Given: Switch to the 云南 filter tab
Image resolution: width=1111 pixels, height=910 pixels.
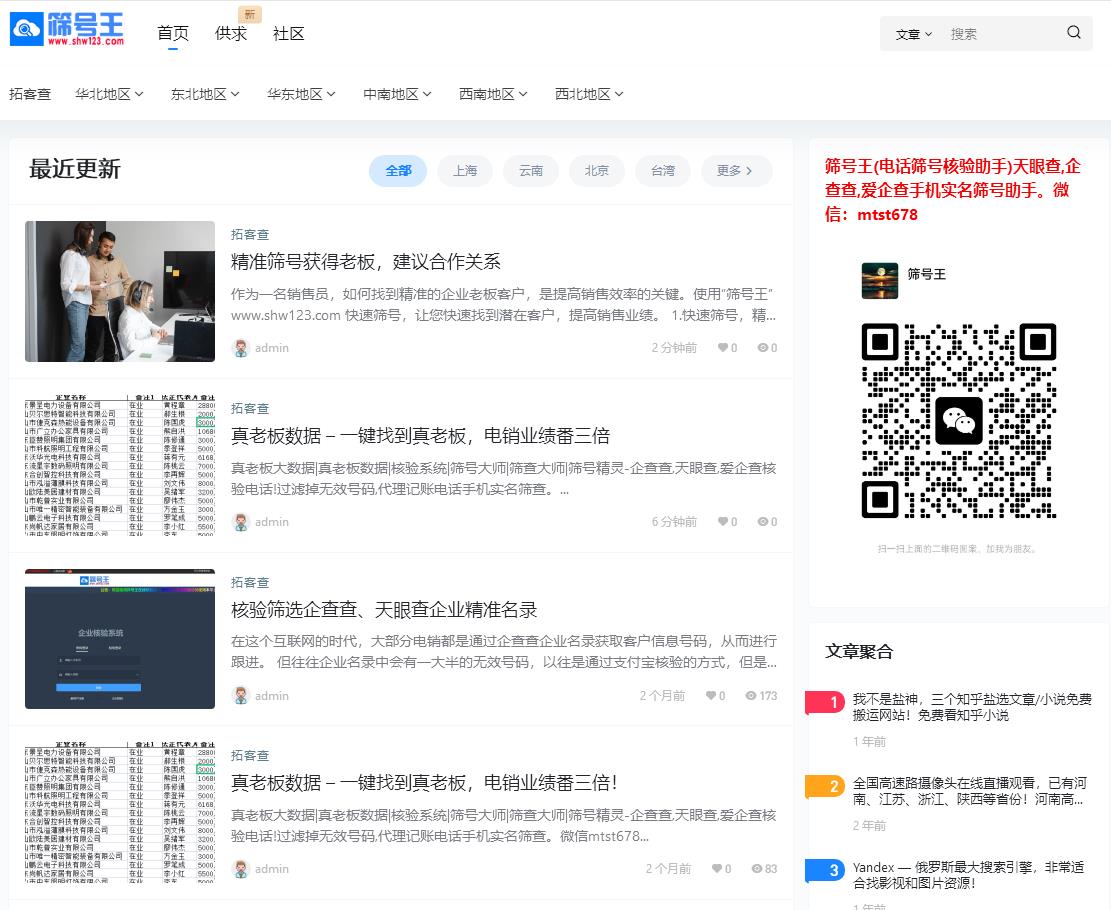Looking at the screenshot, I should [x=531, y=171].
